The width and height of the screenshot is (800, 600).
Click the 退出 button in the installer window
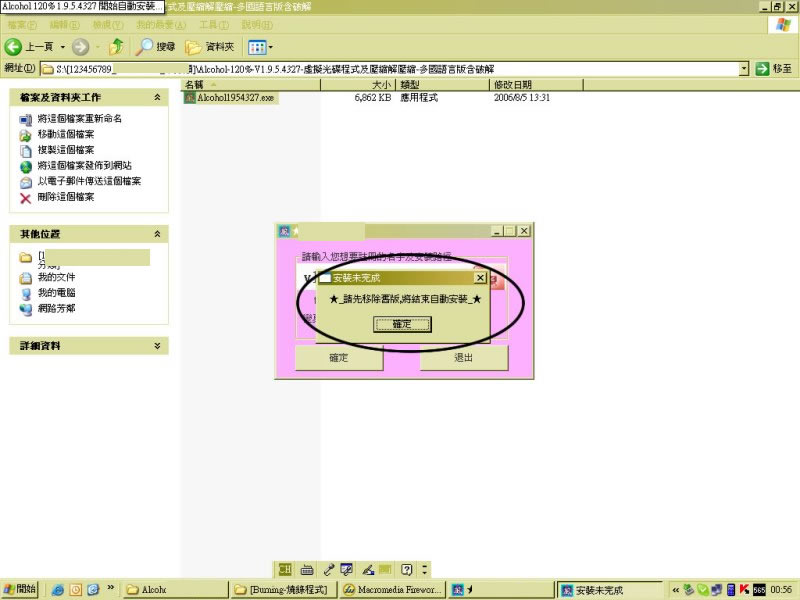pos(464,358)
